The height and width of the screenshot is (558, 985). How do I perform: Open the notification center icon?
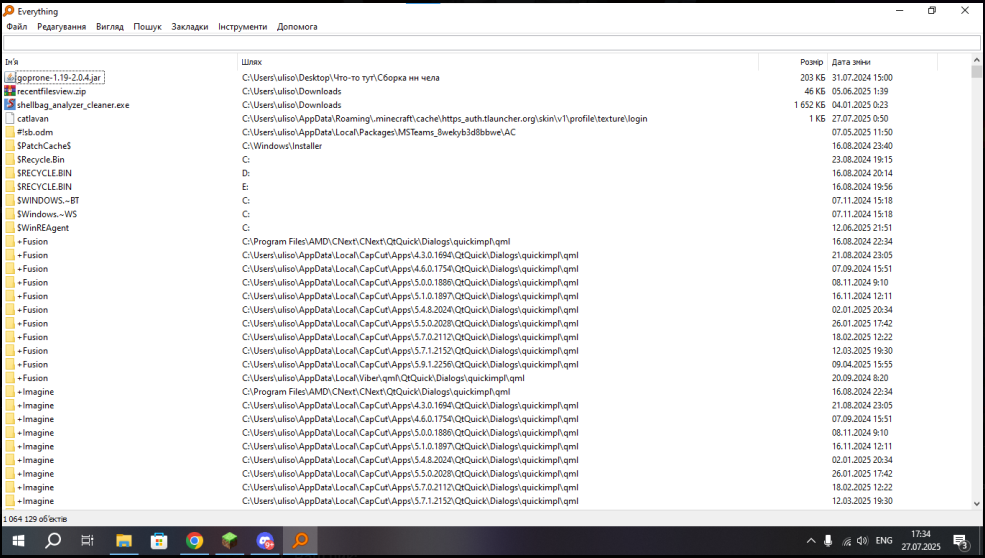pos(961,541)
